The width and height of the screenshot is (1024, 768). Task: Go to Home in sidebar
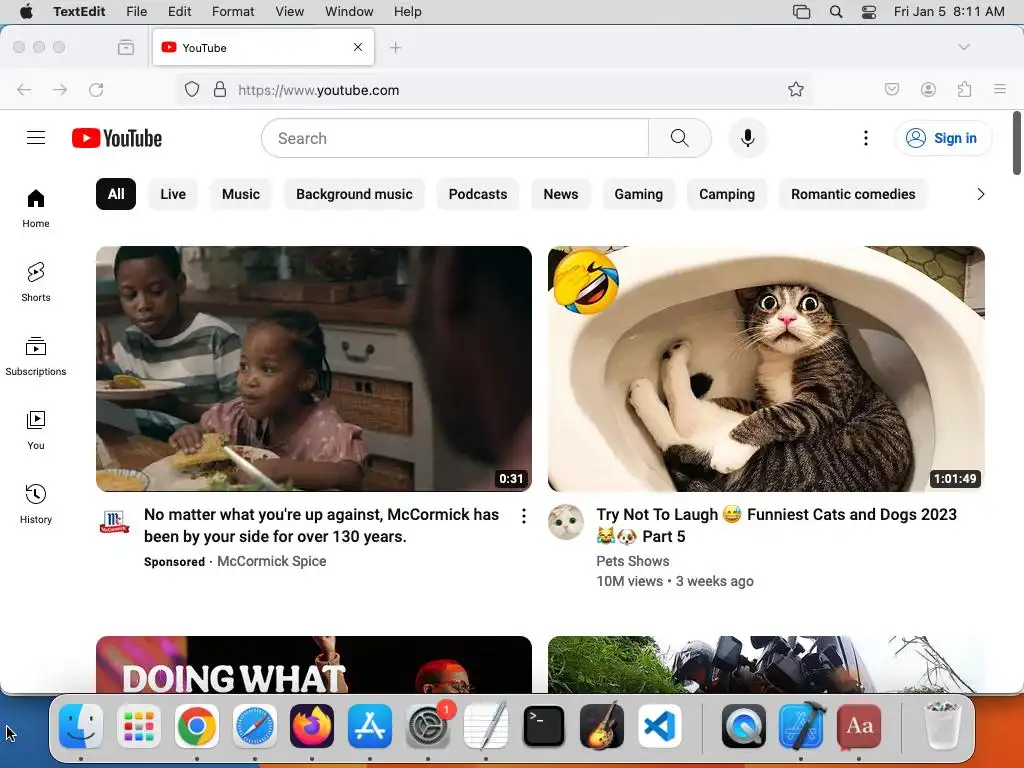36,208
